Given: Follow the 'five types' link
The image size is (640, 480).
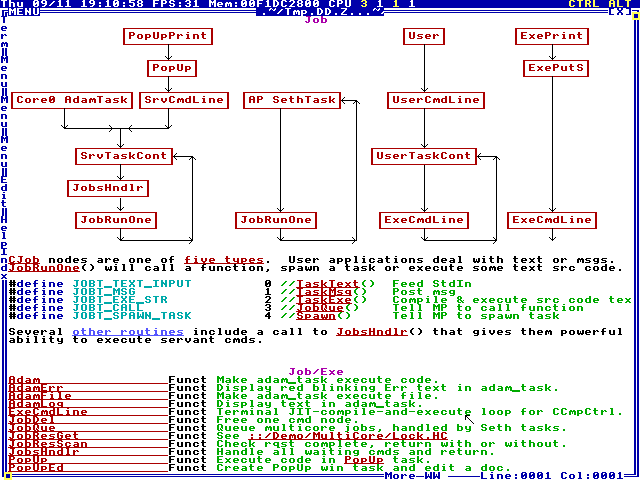Looking at the screenshot, I should click(224, 260).
